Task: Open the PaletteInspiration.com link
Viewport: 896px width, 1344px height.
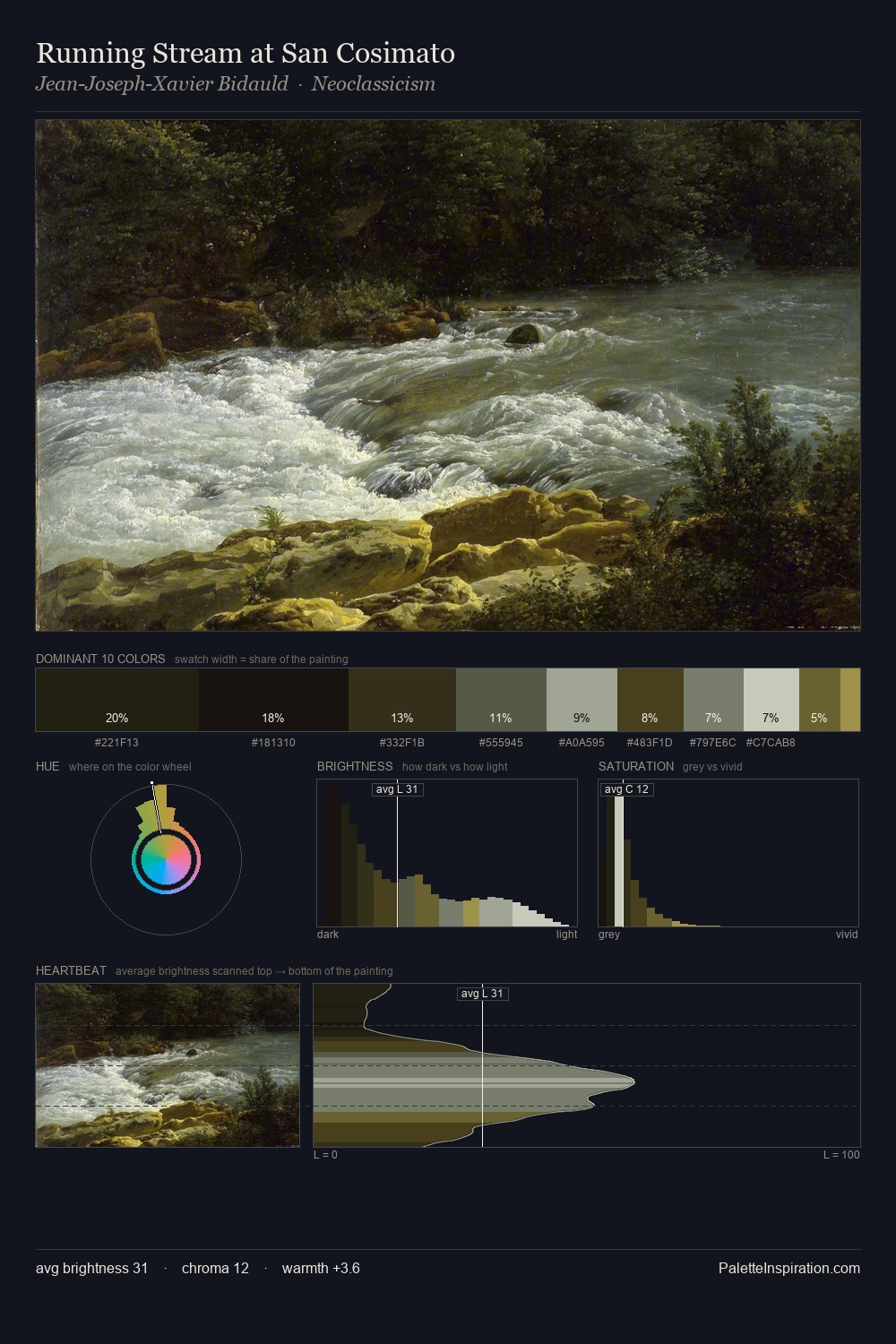Action: [x=789, y=1269]
